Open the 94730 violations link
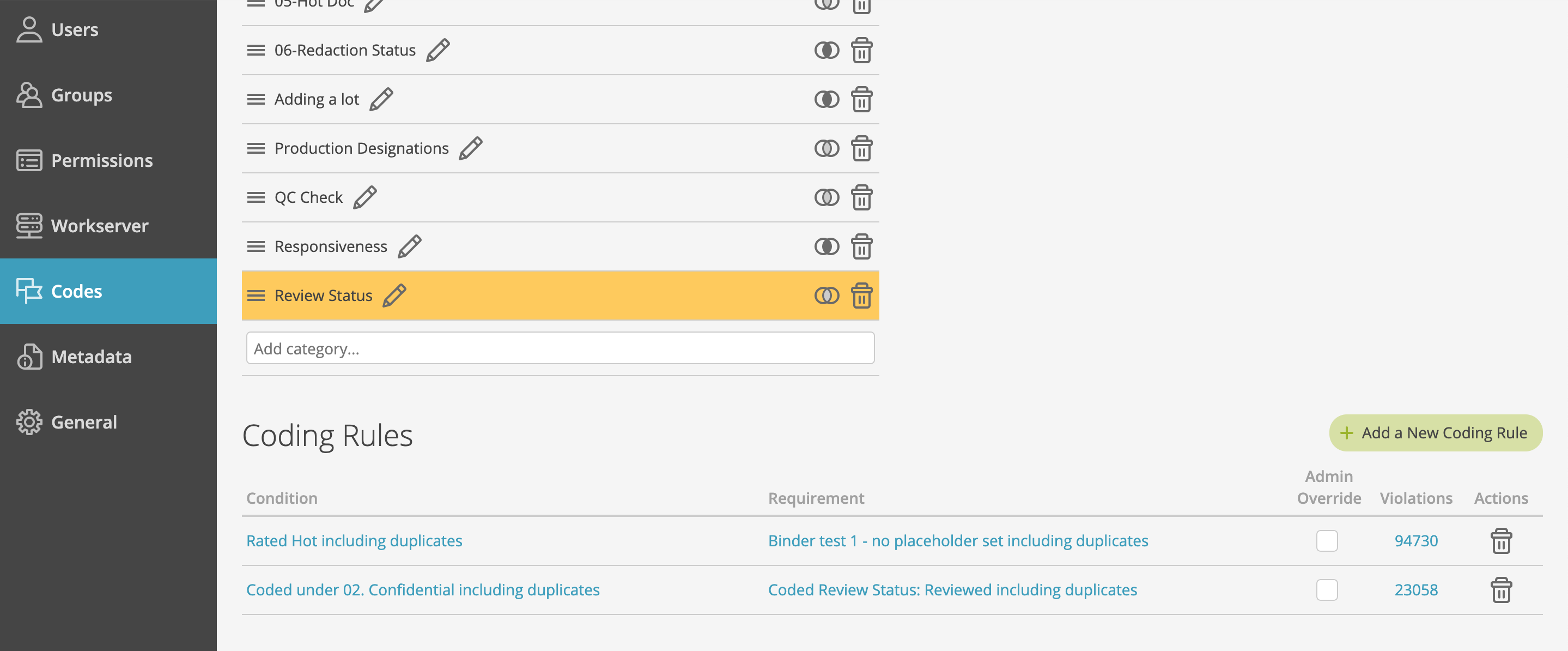This screenshot has width=1568, height=651. pyautogui.click(x=1415, y=541)
